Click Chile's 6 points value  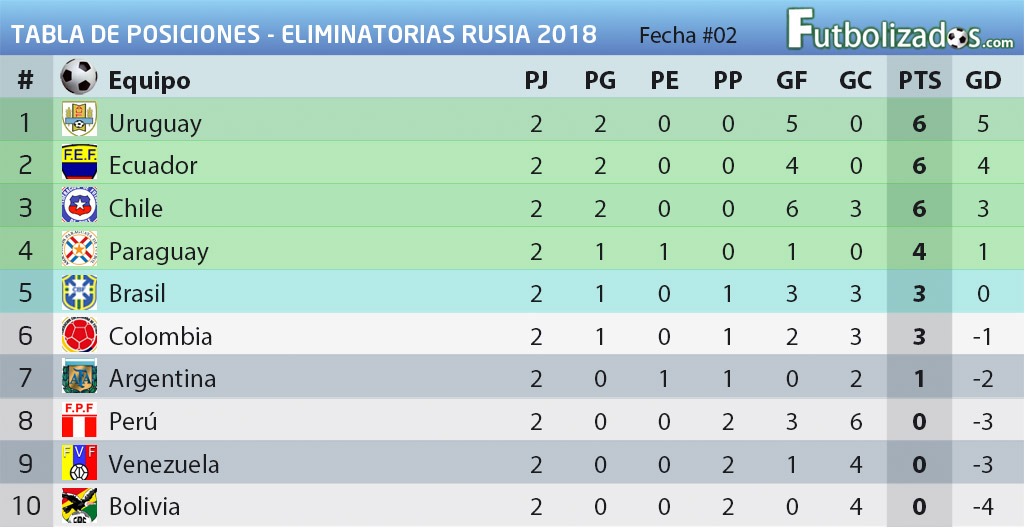tap(919, 209)
